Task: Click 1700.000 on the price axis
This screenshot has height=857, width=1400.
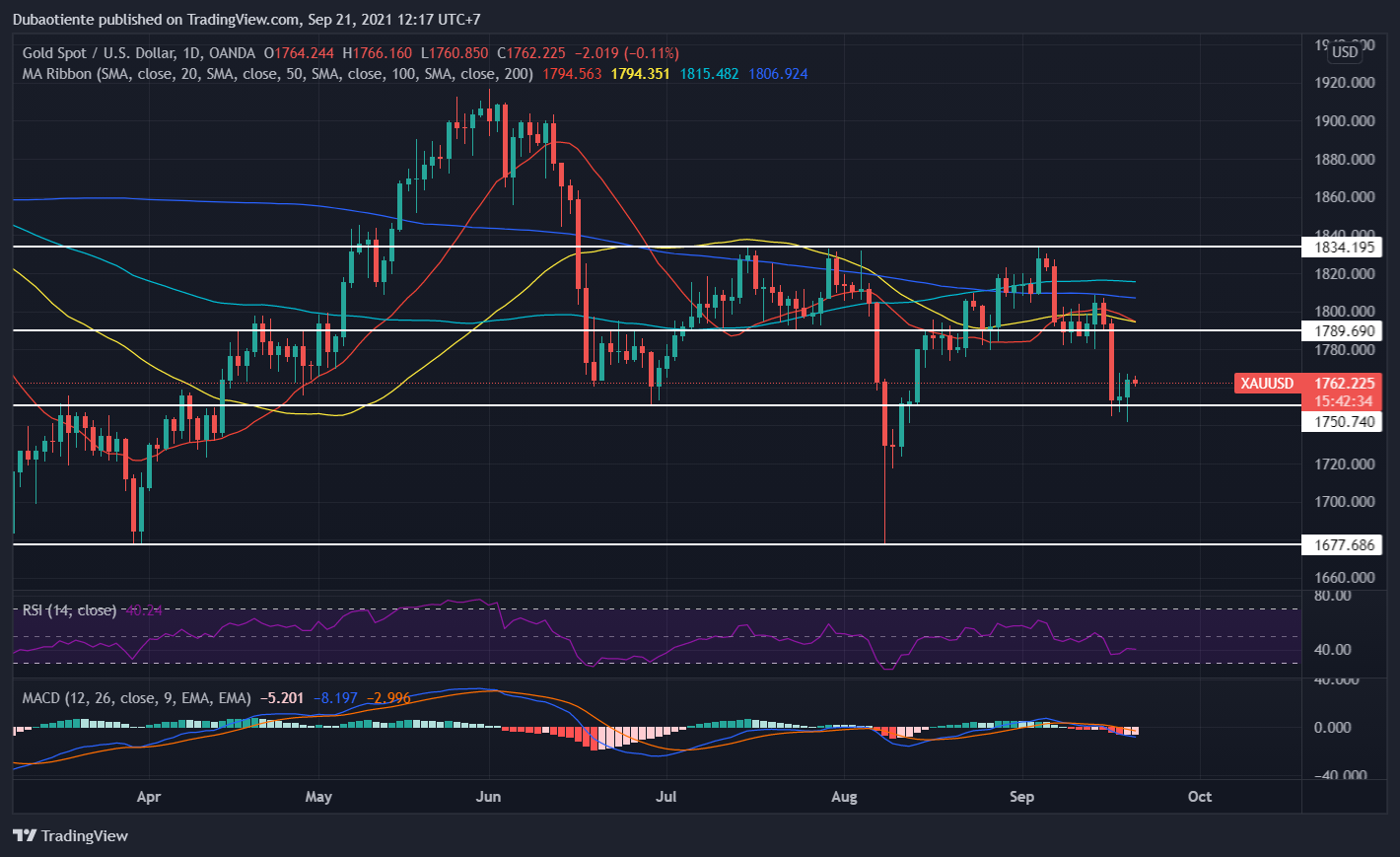Action: (1344, 502)
